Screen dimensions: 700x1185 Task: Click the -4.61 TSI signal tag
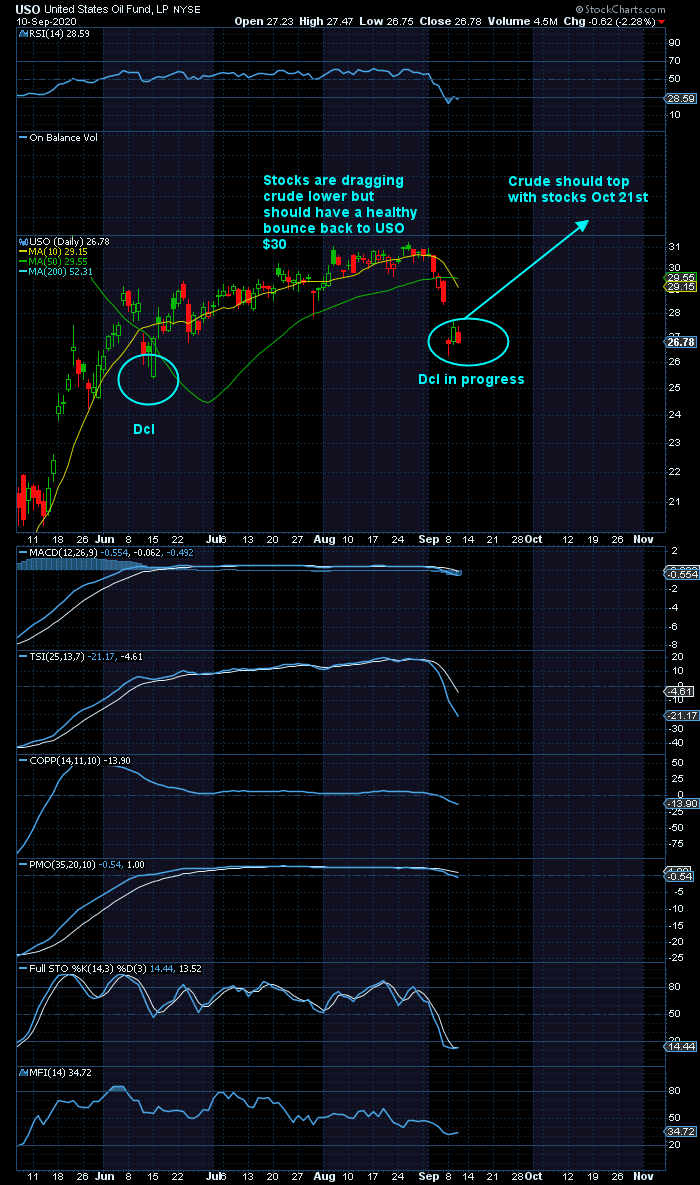682,692
